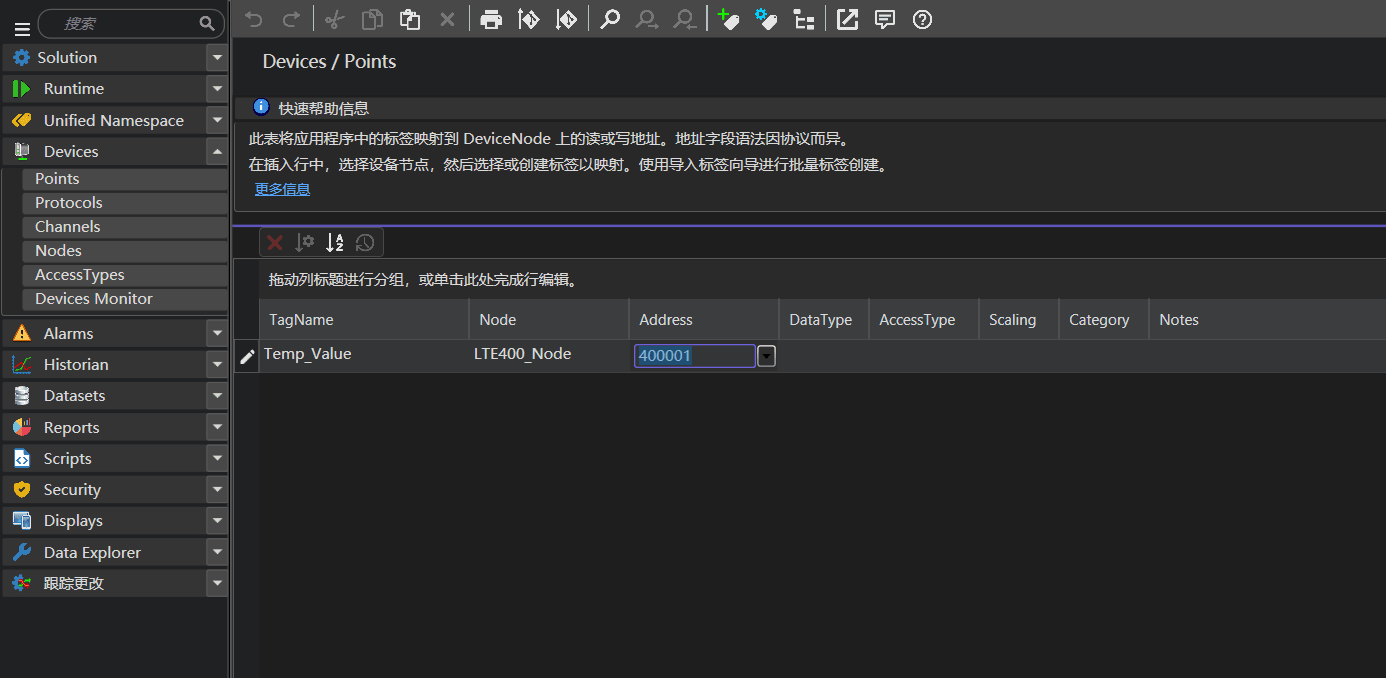
Task: Expand the Scripts section arrow
Action: (x=217, y=458)
